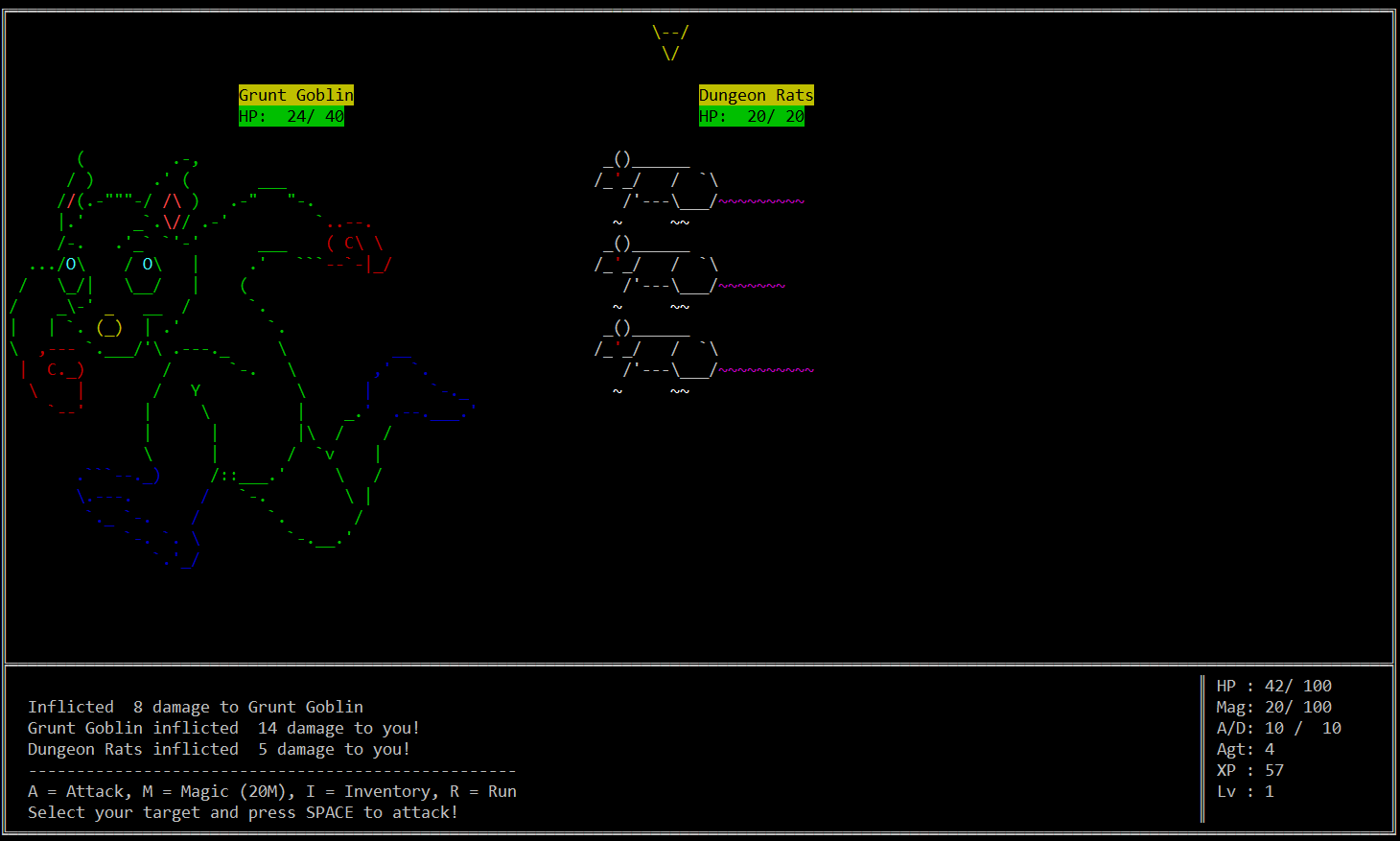This screenshot has height=841, width=1400.
Task: Click the player HP 42/100 stat
Action: (1274, 686)
